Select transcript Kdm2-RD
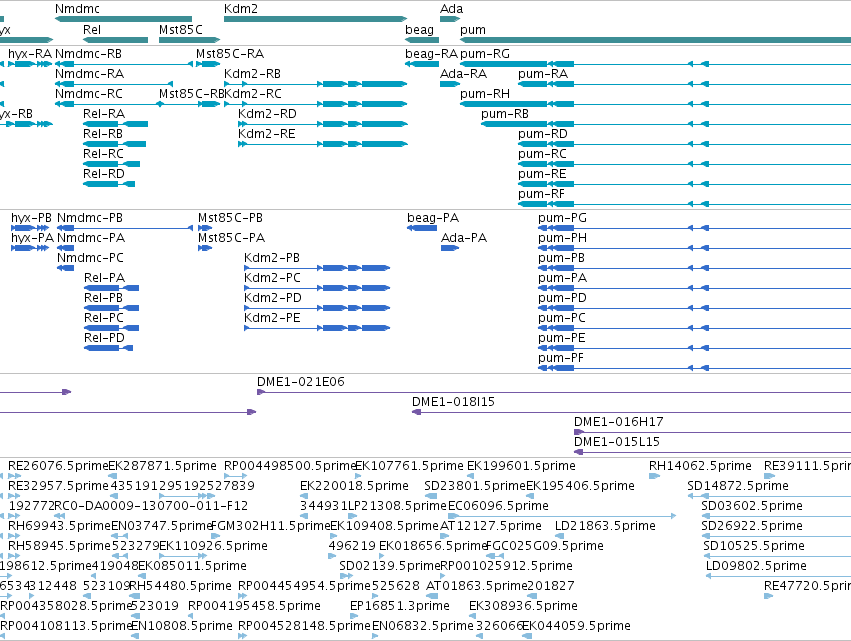Viewport: 851px width, 641px height. coord(323,124)
